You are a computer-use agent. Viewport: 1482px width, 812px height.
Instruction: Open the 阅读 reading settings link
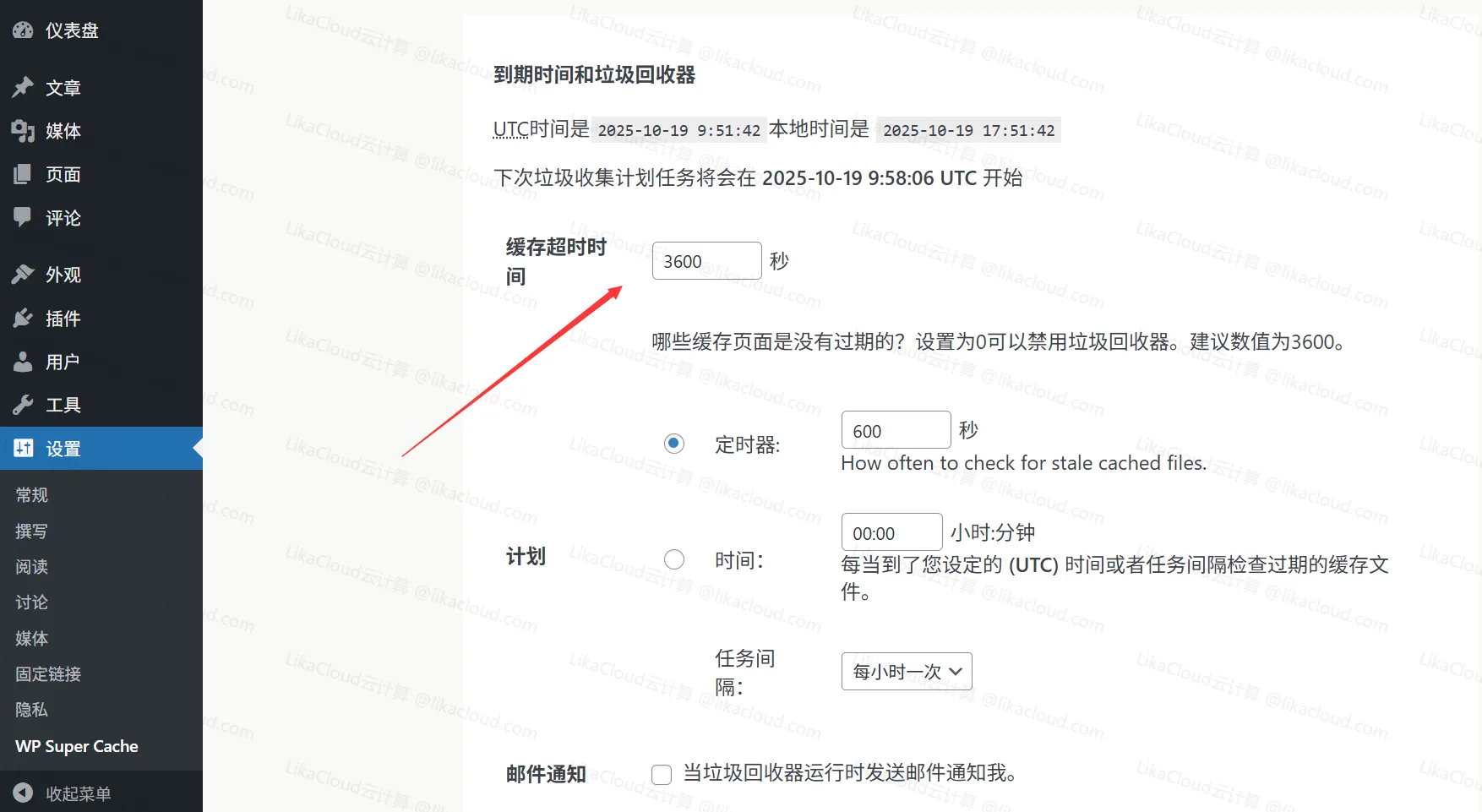(31, 566)
